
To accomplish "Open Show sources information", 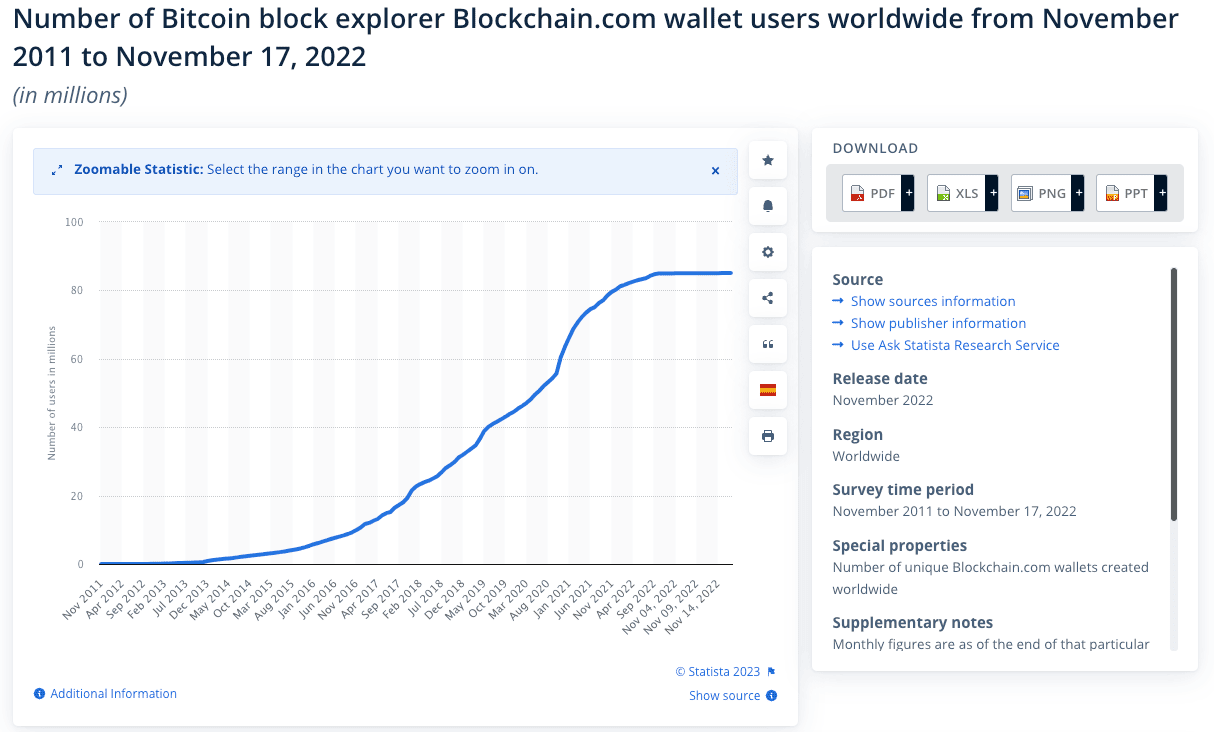I will (933, 301).
